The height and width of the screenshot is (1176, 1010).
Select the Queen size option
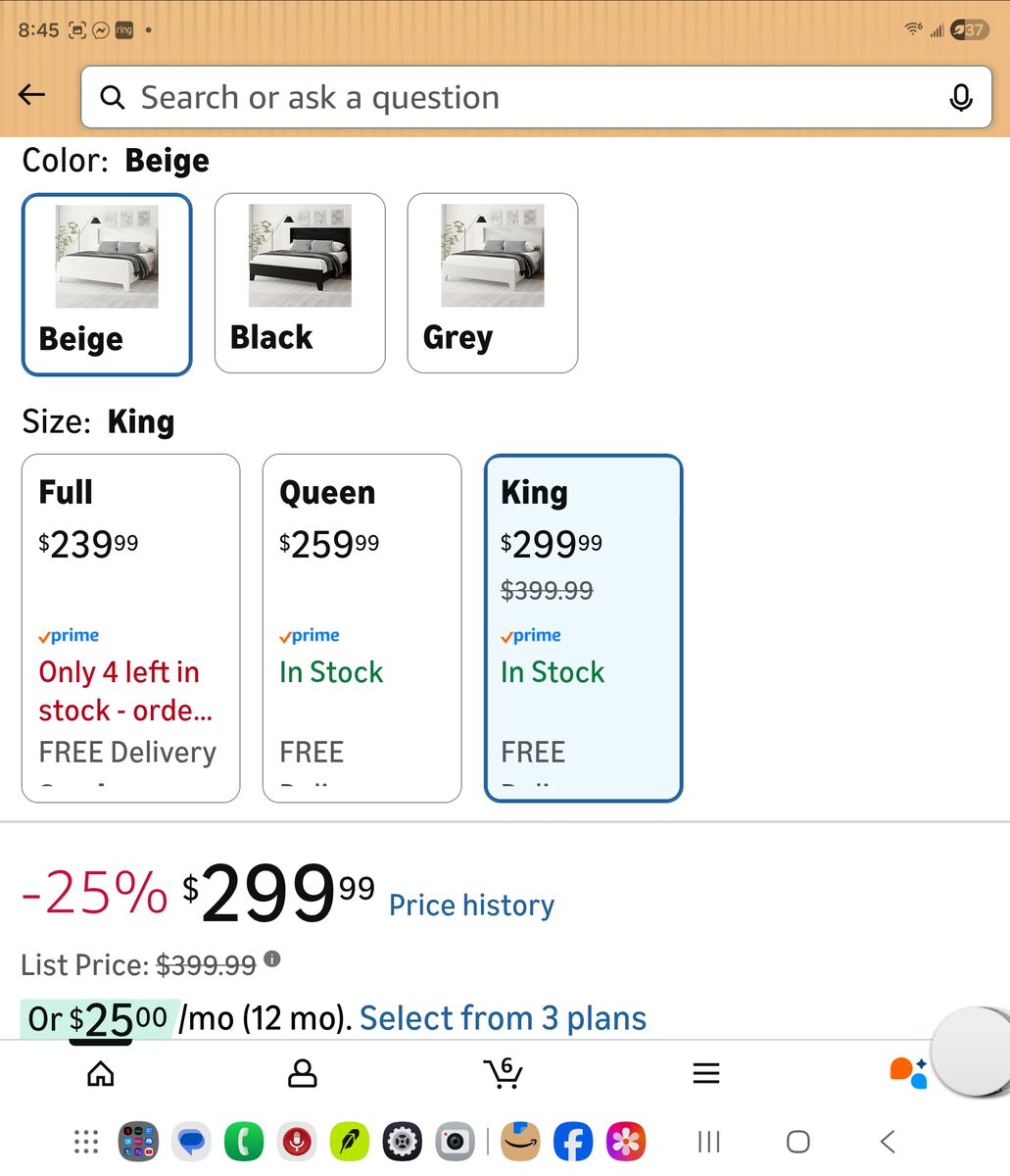tap(361, 627)
